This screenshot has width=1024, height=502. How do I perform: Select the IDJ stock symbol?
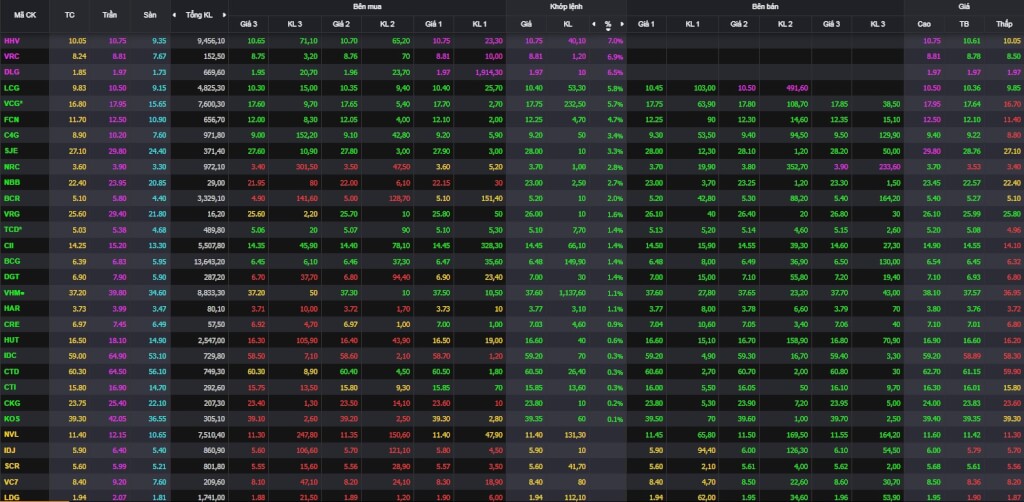[9, 449]
